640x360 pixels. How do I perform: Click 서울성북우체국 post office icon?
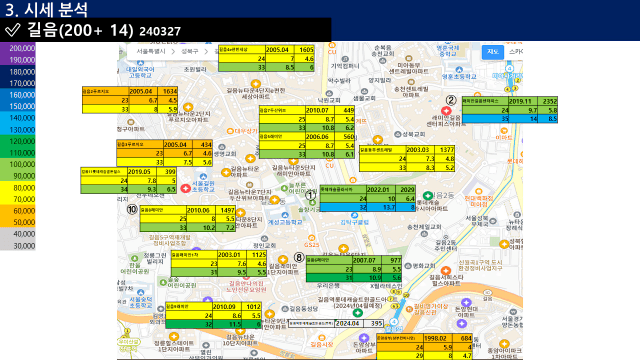[493, 221]
